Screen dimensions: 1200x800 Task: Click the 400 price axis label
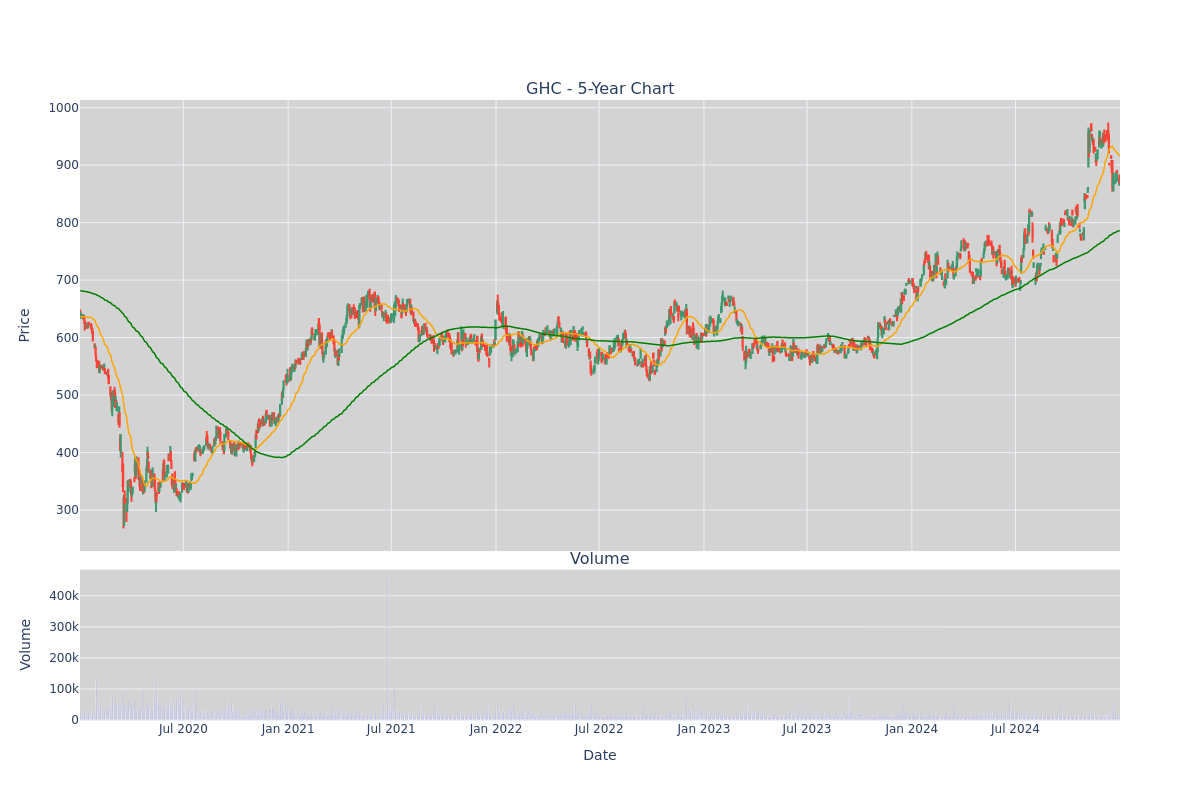pyautogui.click(x=66, y=453)
